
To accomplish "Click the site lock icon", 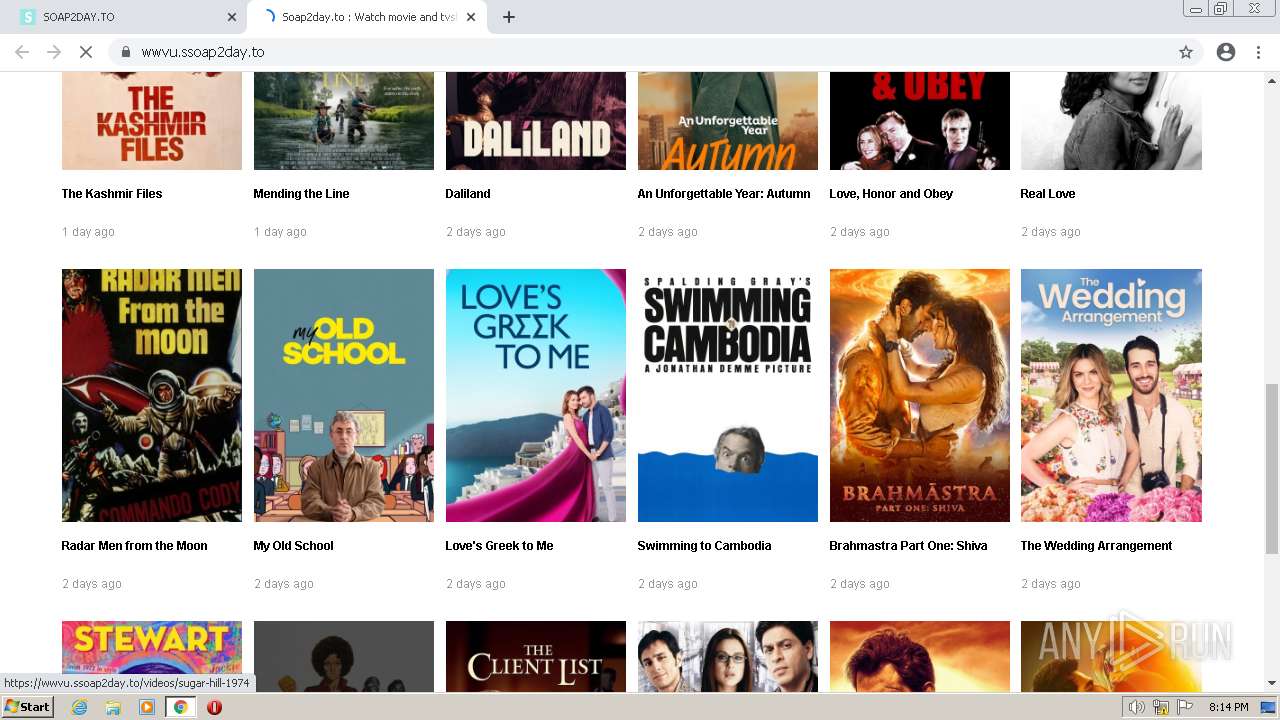I will (125, 52).
